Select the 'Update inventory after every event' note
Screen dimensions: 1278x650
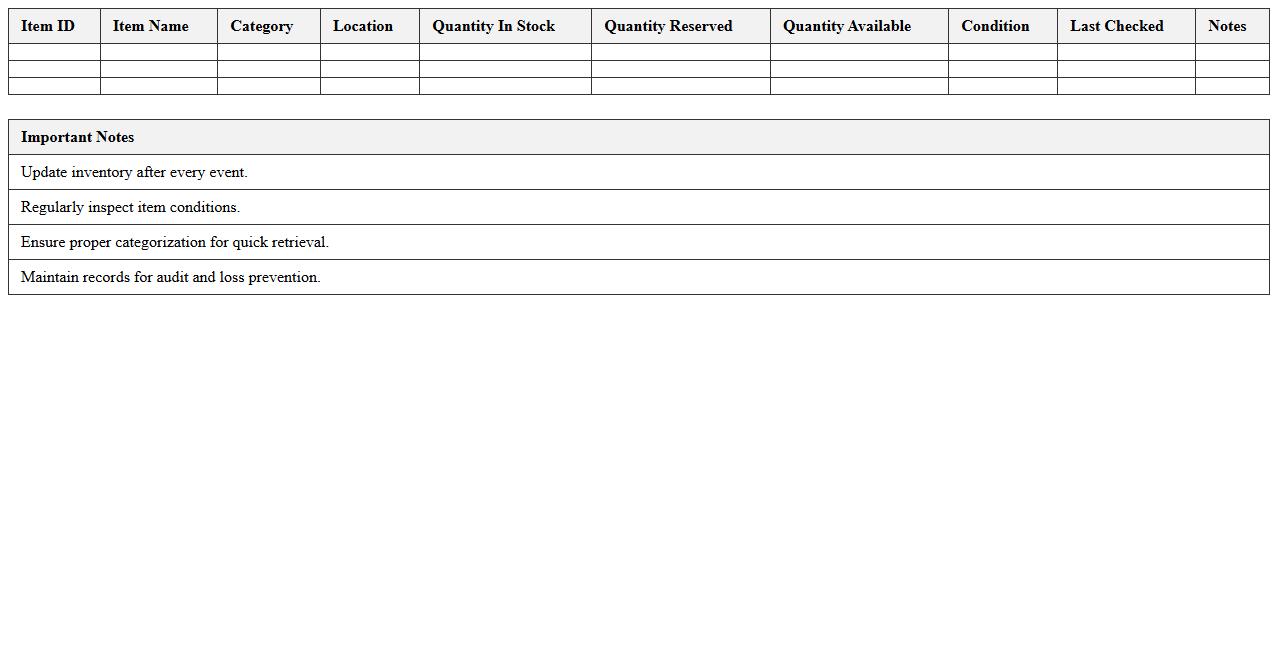134,172
